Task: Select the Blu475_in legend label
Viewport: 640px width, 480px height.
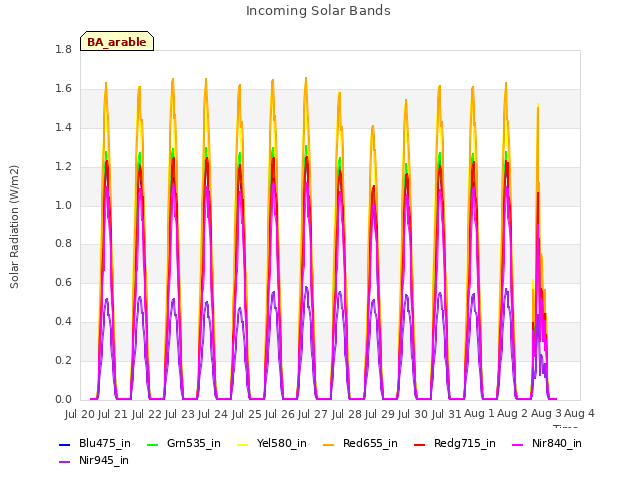Action: pyautogui.click(x=105, y=443)
